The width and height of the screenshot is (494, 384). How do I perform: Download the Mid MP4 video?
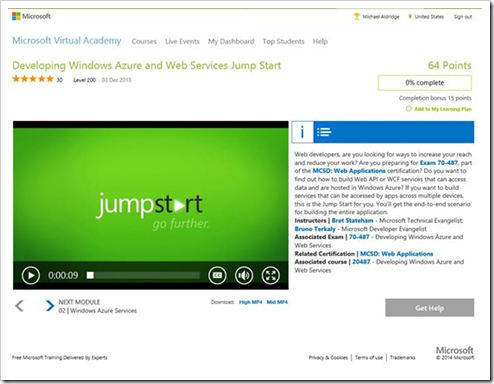277,302
